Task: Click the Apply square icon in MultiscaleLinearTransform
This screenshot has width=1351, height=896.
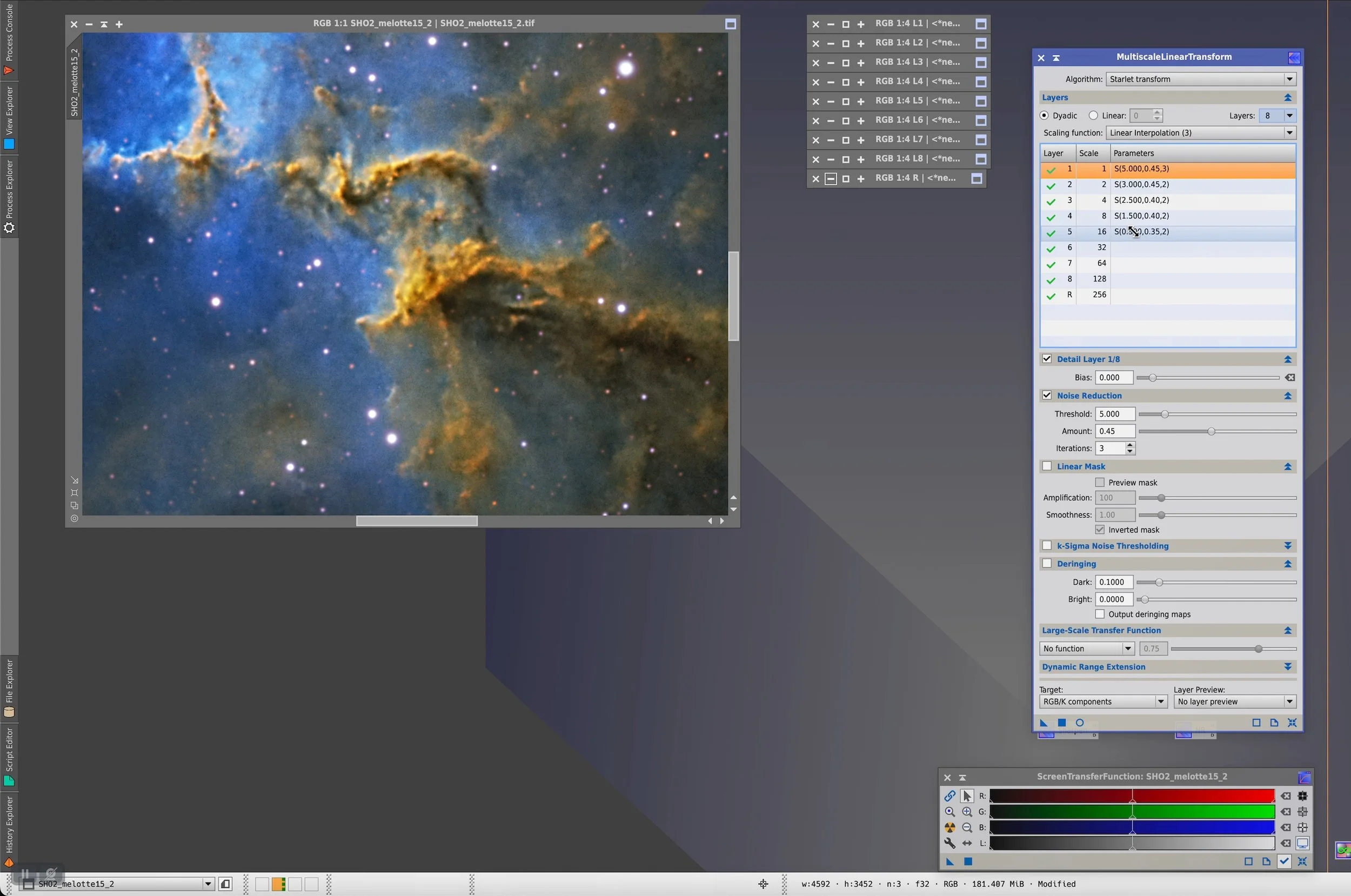Action: click(x=1061, y=723)
